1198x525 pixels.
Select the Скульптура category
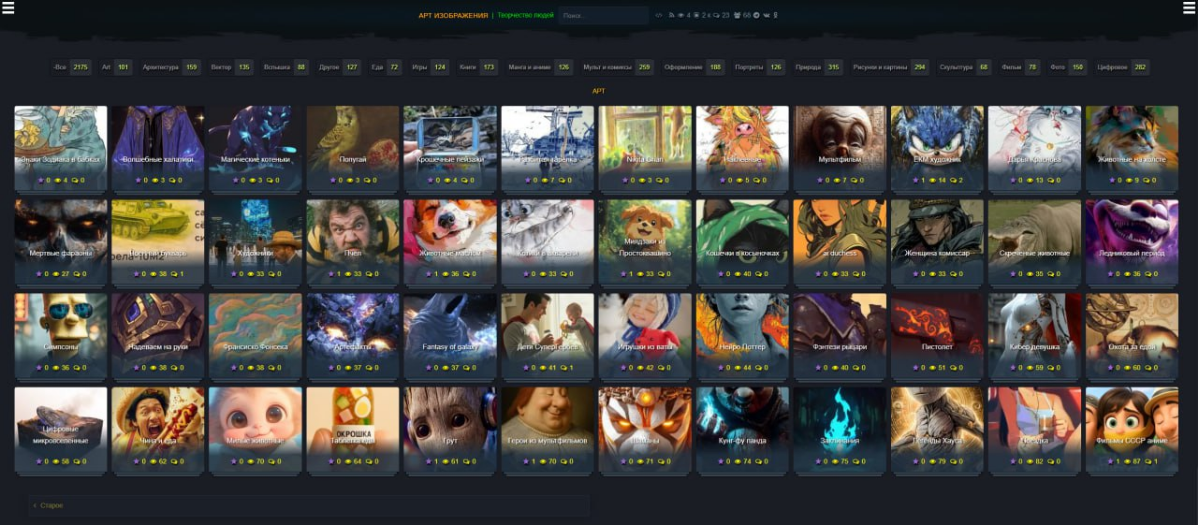(x=964, y=67)
